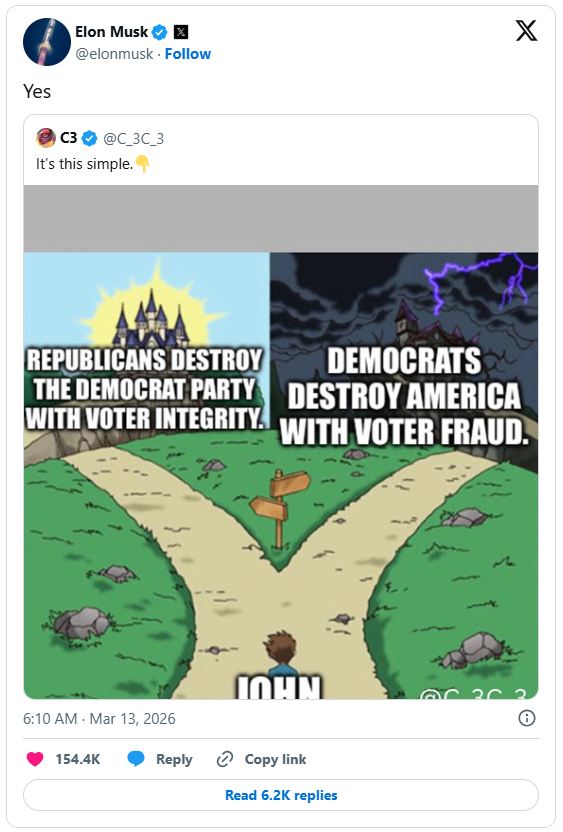The height and width of the screenshot is (832, 563).
Task: Like the post with the heart icon
Action: pyautogui.click(x=35, y=759)
